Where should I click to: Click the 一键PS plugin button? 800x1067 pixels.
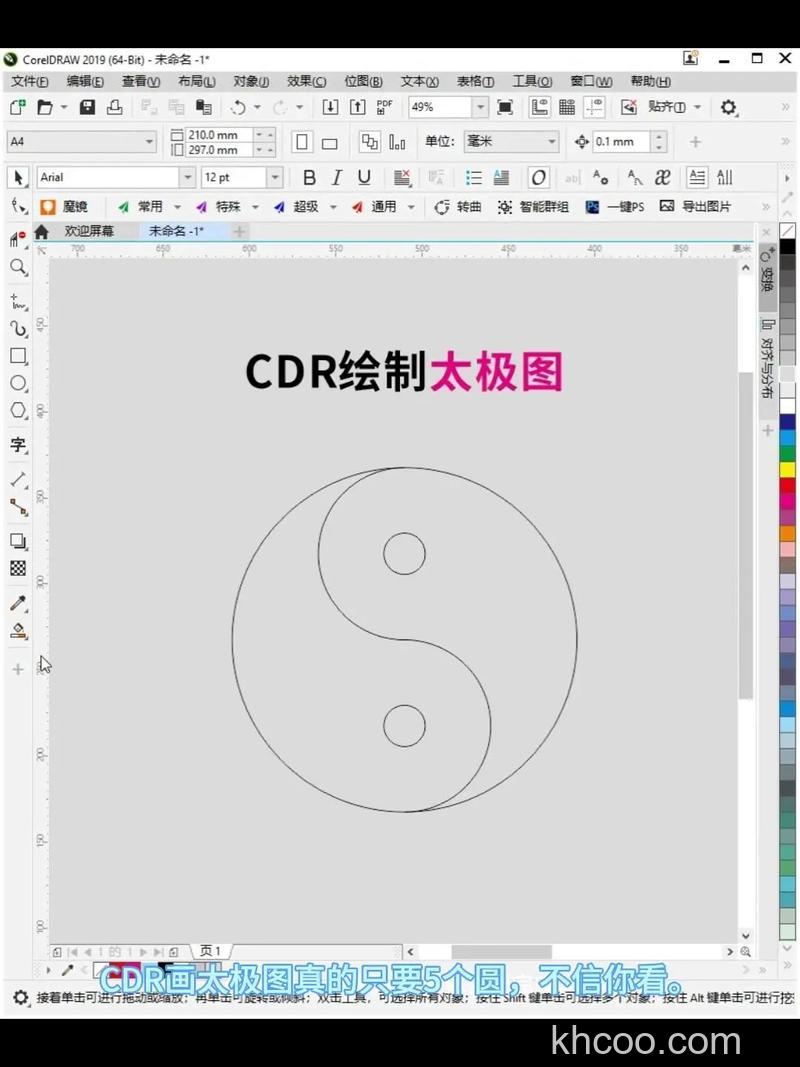coord(618,207)
